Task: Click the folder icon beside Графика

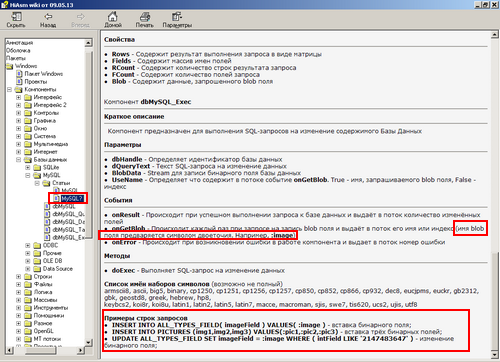Action: tap(28, 121)
